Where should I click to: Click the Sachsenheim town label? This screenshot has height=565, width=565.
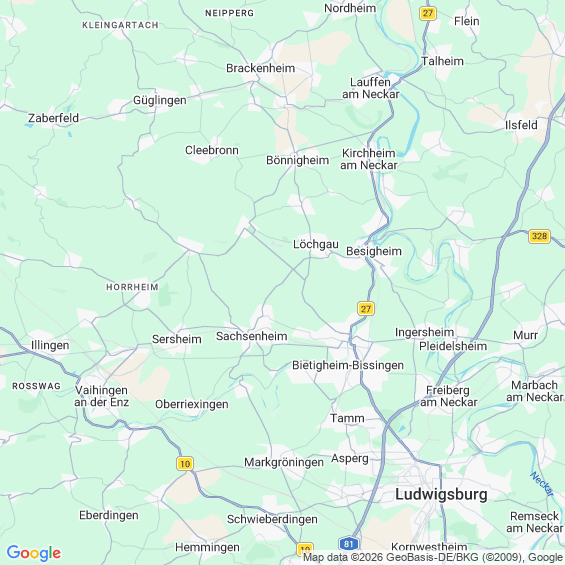252,336
